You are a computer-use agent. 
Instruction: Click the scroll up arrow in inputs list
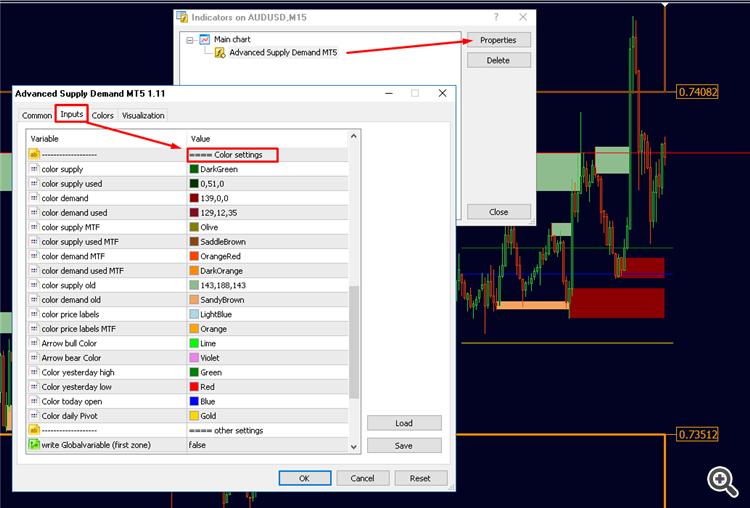[x=353, y=136]
